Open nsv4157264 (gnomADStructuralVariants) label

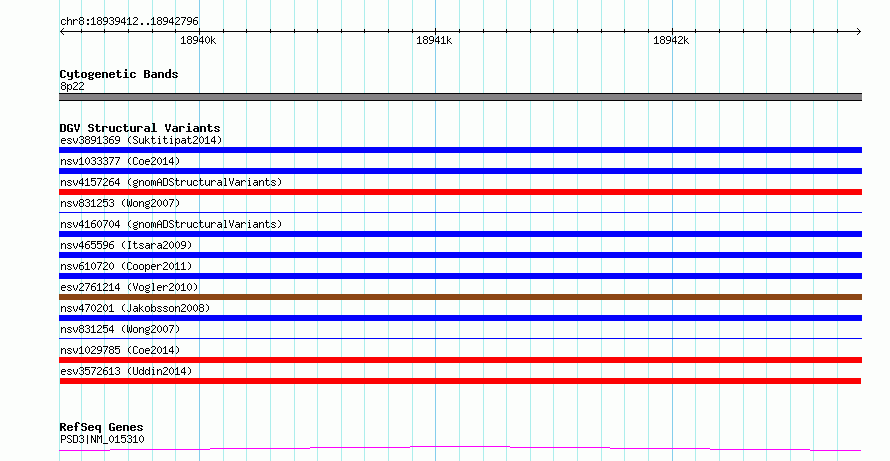171,182
